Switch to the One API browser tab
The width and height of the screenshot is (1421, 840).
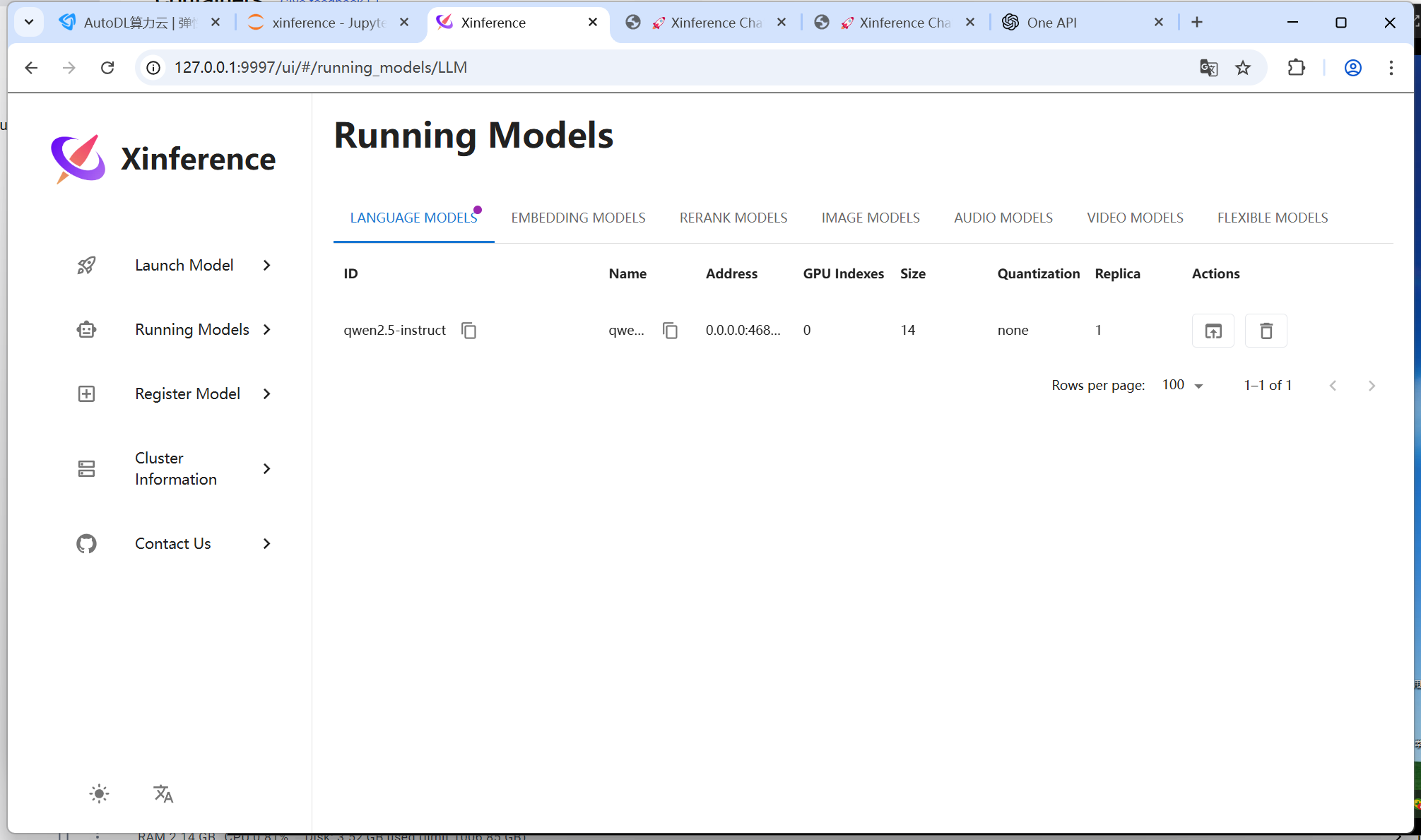(x=1051, y=23)
